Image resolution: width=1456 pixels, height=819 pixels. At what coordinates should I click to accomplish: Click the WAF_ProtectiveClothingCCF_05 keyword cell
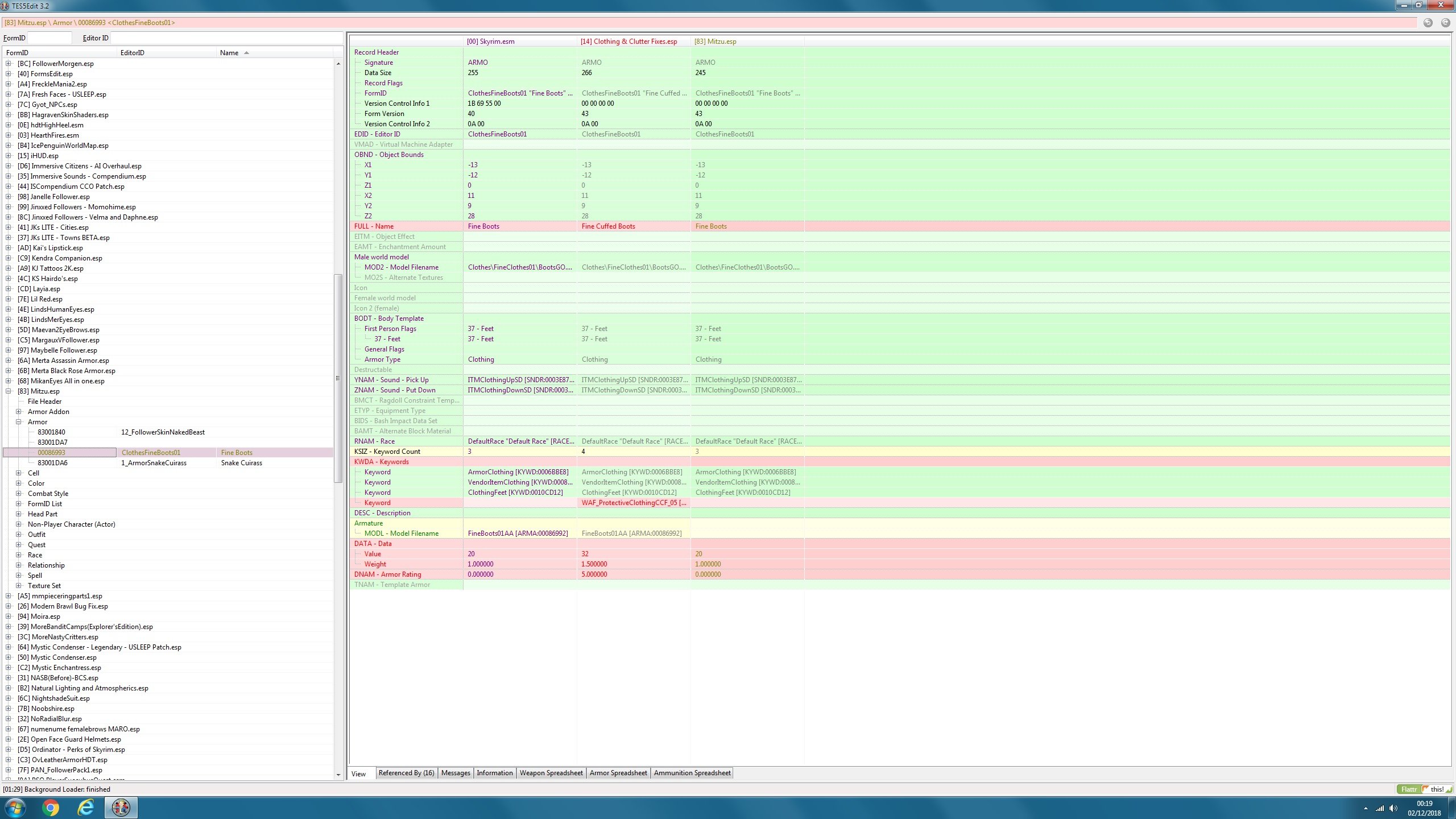pos(634,503)
